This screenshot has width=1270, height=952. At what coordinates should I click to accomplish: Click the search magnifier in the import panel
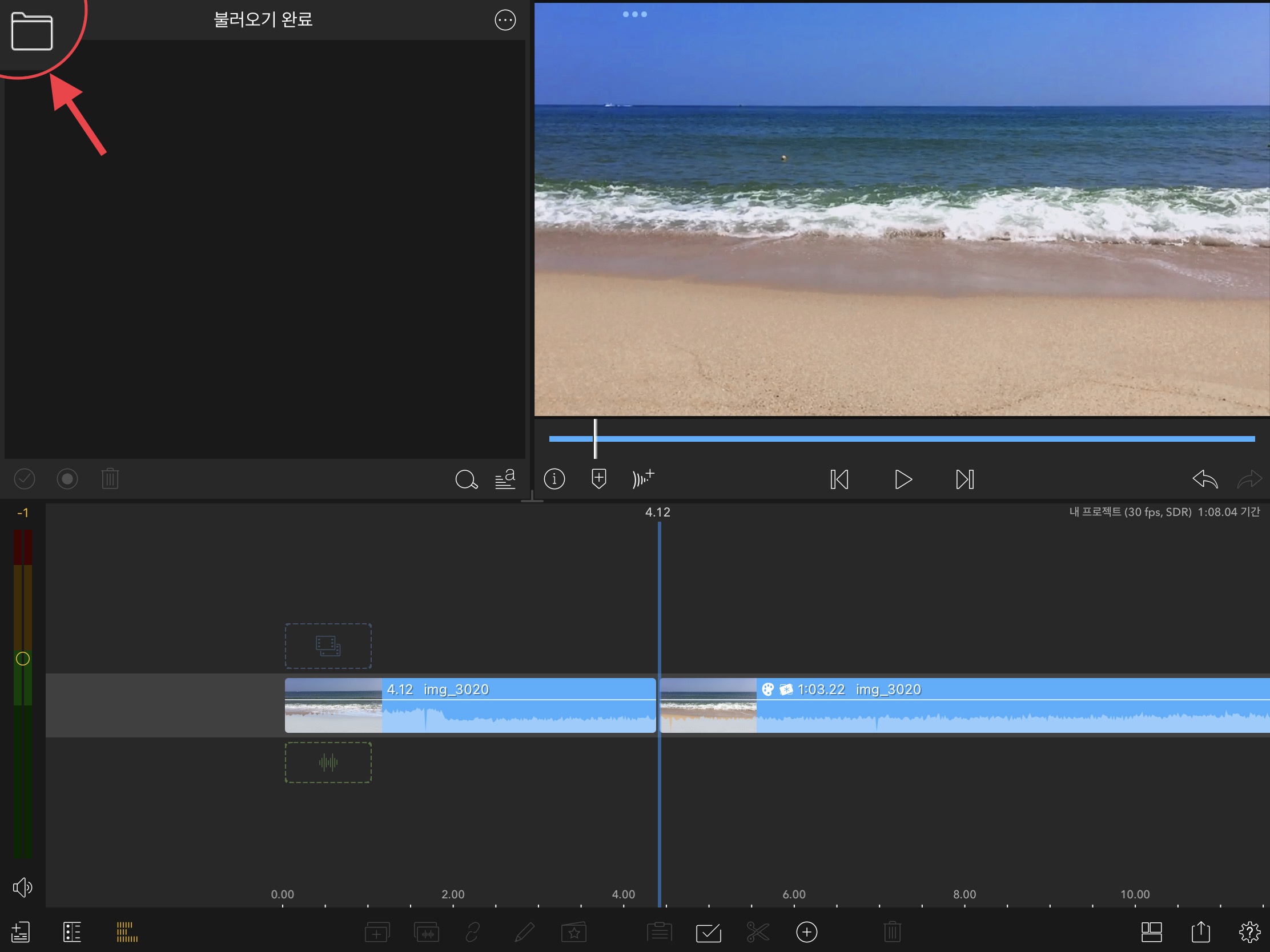click(465, 479)
